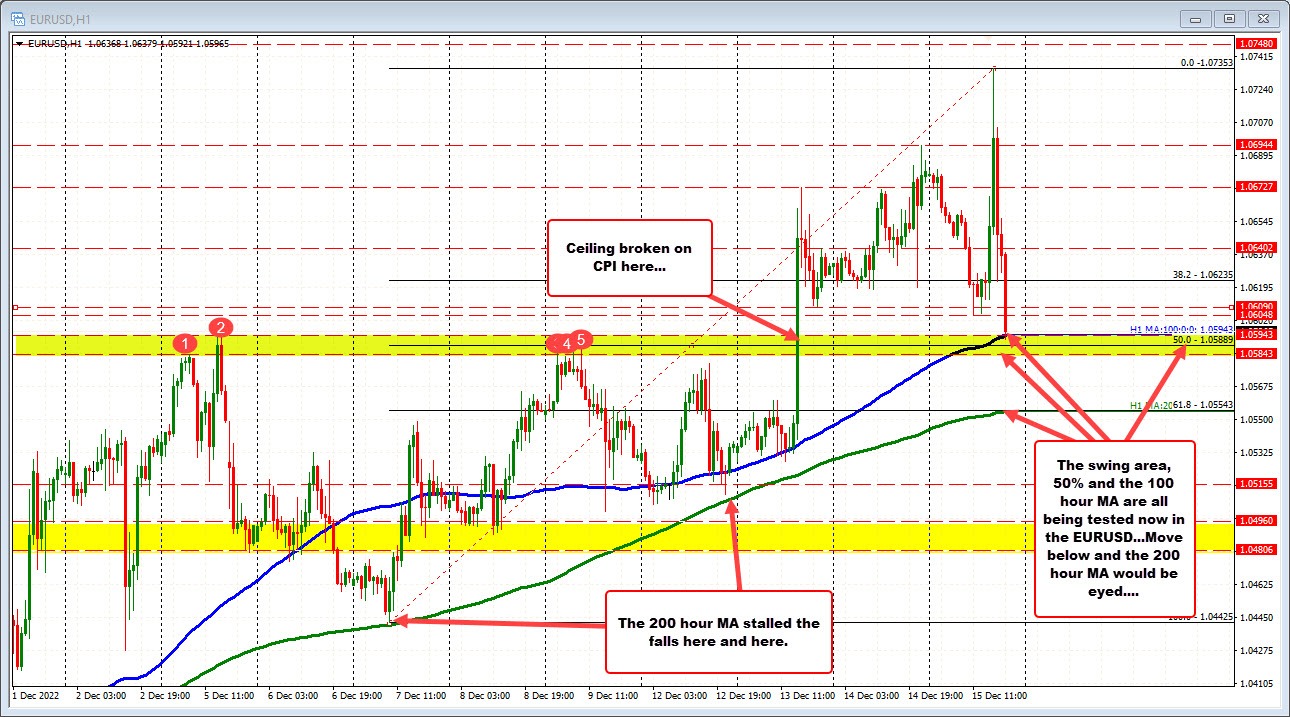
Task: Click the 1.07415 value on the price axis
Action: click(1255, 56)
